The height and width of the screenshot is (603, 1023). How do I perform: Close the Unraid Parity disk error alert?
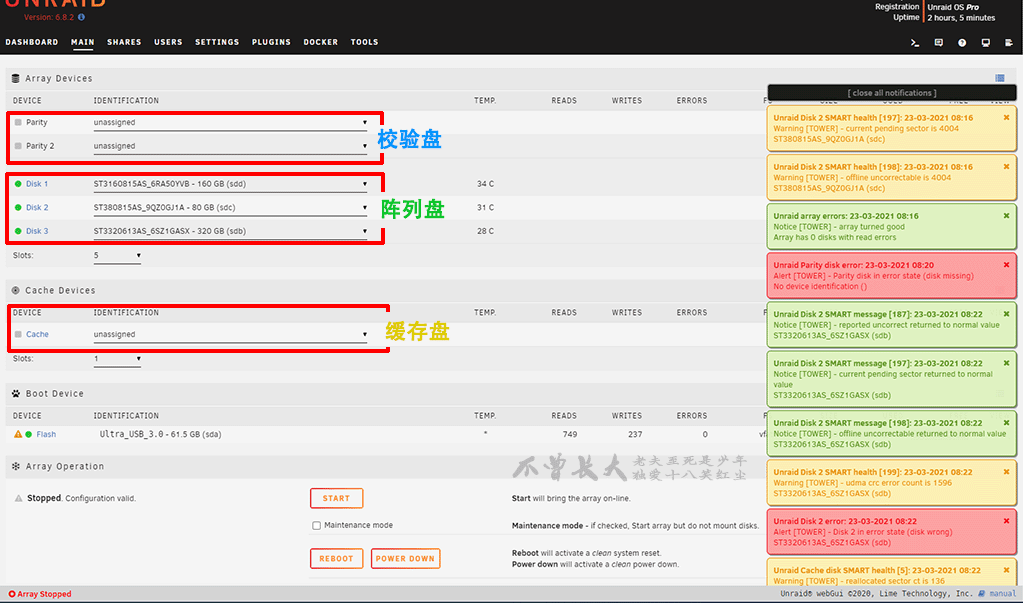coord(1006,265)
